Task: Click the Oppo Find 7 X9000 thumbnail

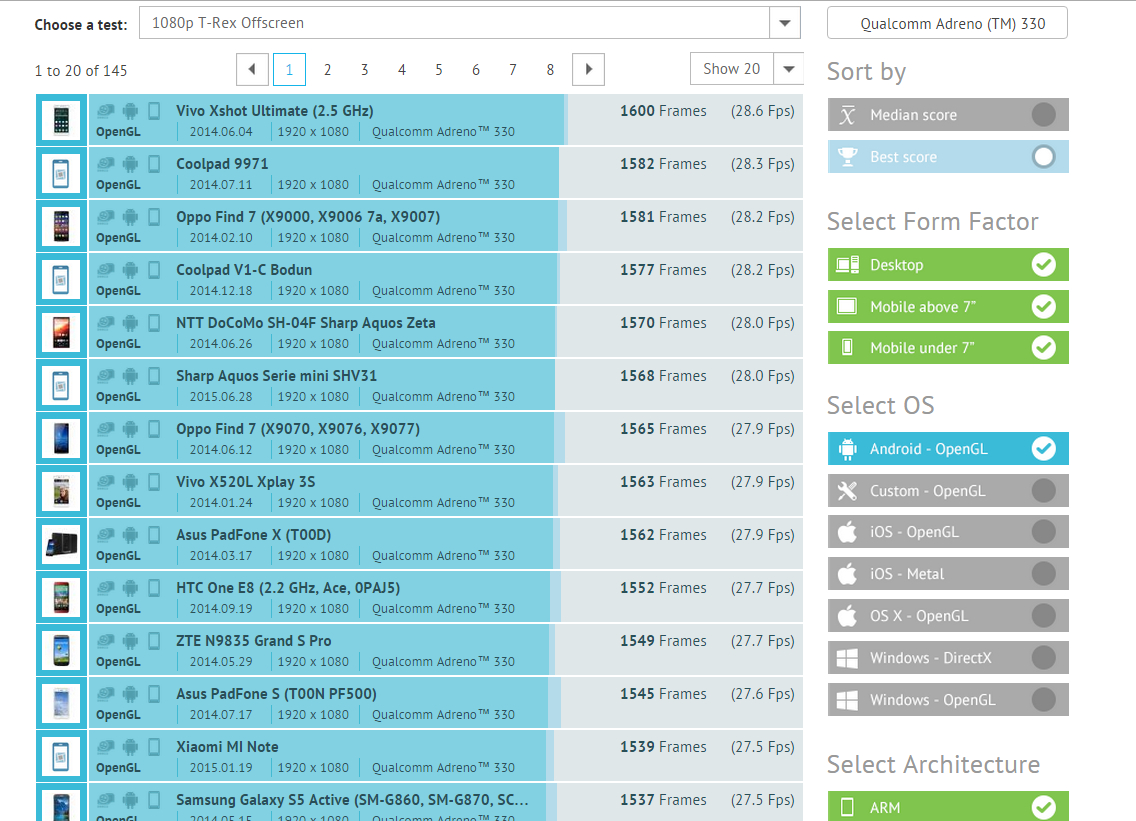Action: coord(62,226)
